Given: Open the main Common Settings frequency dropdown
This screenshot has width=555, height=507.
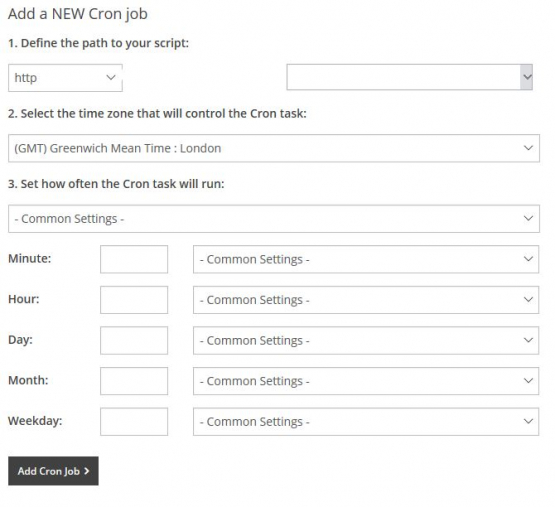Looking at the screenshot, I should pyautogui.click(x=274, y=218).
